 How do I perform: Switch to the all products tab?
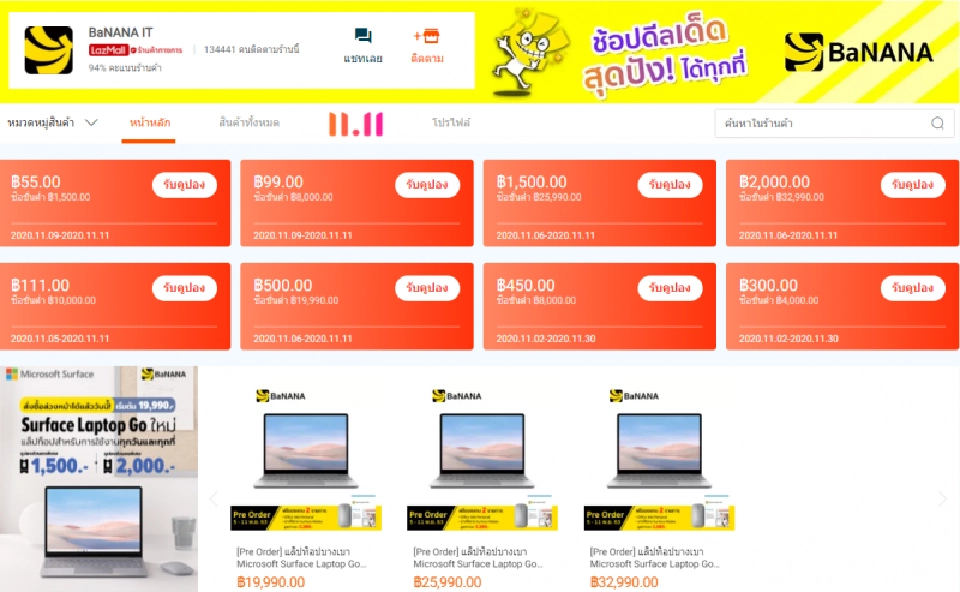[x=249, y=122]
